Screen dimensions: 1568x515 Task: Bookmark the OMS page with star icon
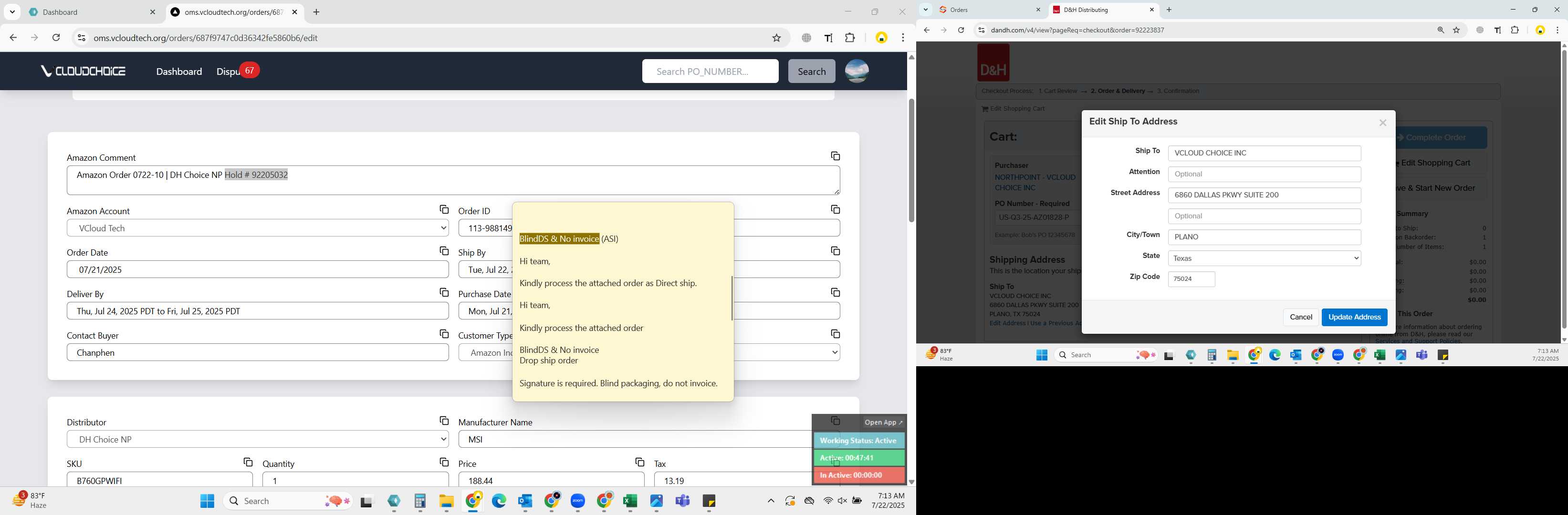click(776, 38)
